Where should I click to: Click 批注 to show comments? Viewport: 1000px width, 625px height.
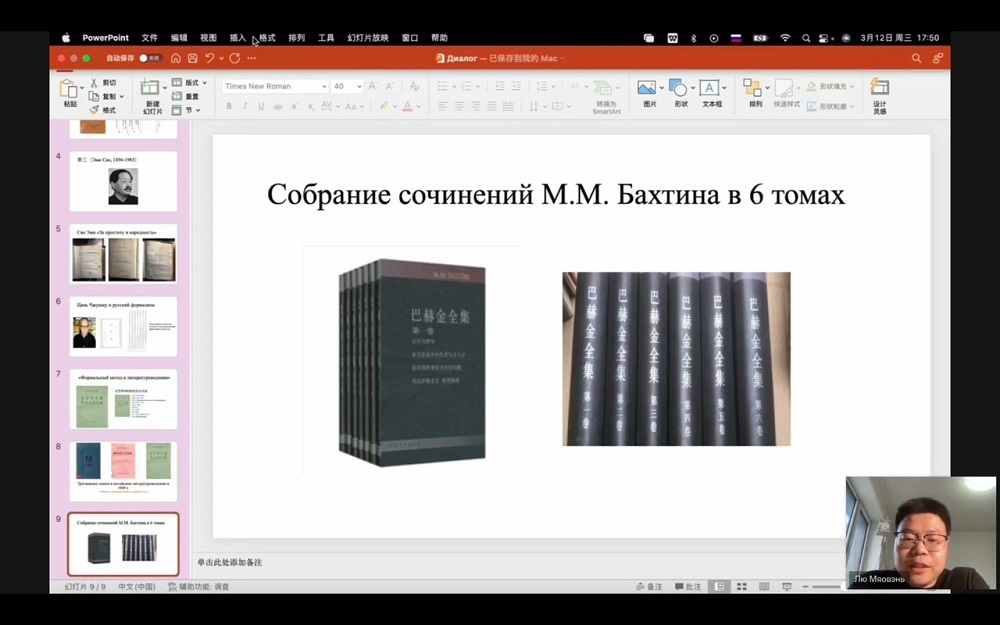[x=687, y=587]
